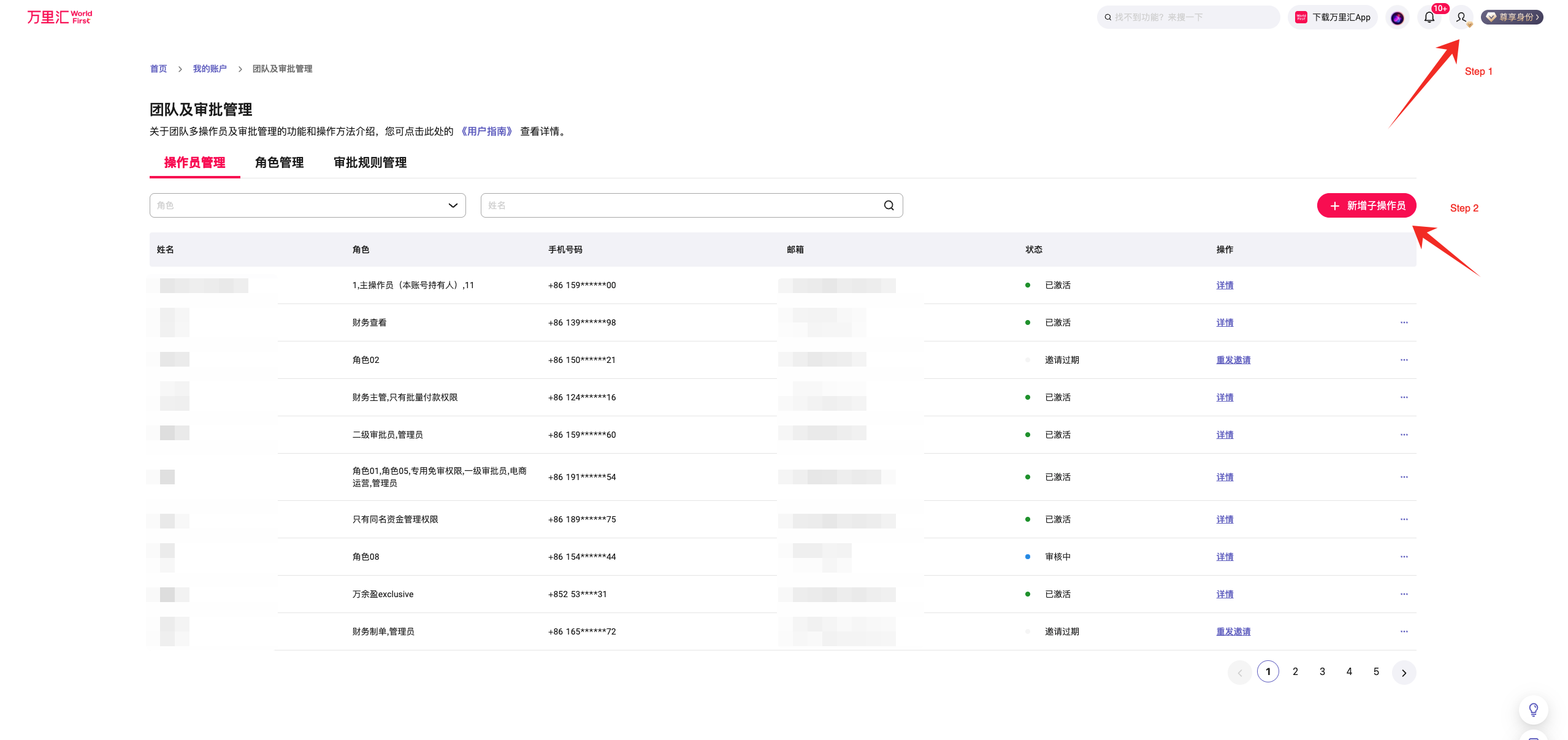Click the purple round avatar icon
The width and height of the screenshot is (1568, 740).
(1398, 18)
